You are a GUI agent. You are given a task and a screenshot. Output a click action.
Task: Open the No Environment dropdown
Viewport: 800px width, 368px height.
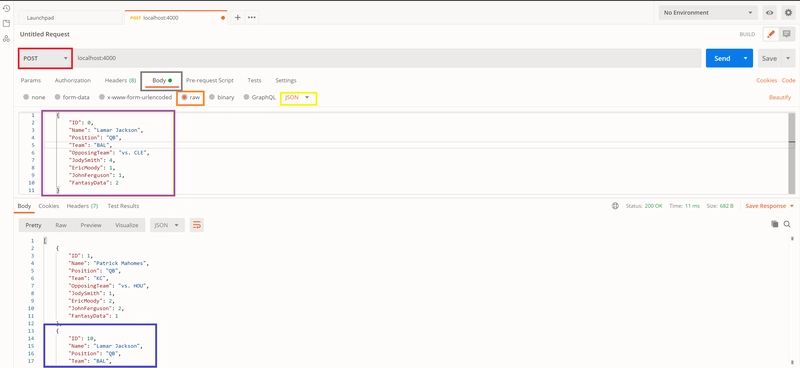(x=708, y=13)
